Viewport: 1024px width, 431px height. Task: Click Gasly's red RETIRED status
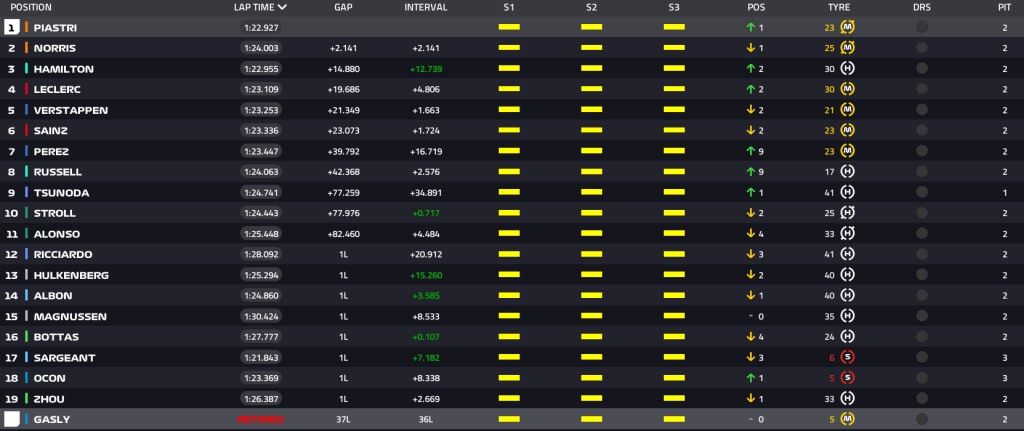click(x=261, y=419)
